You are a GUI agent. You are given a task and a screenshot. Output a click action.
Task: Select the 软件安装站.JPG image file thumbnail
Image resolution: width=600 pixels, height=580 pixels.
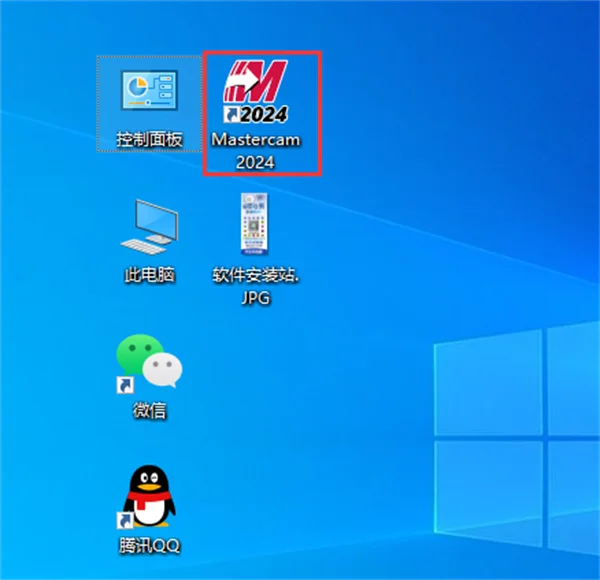tap(254, 224)
